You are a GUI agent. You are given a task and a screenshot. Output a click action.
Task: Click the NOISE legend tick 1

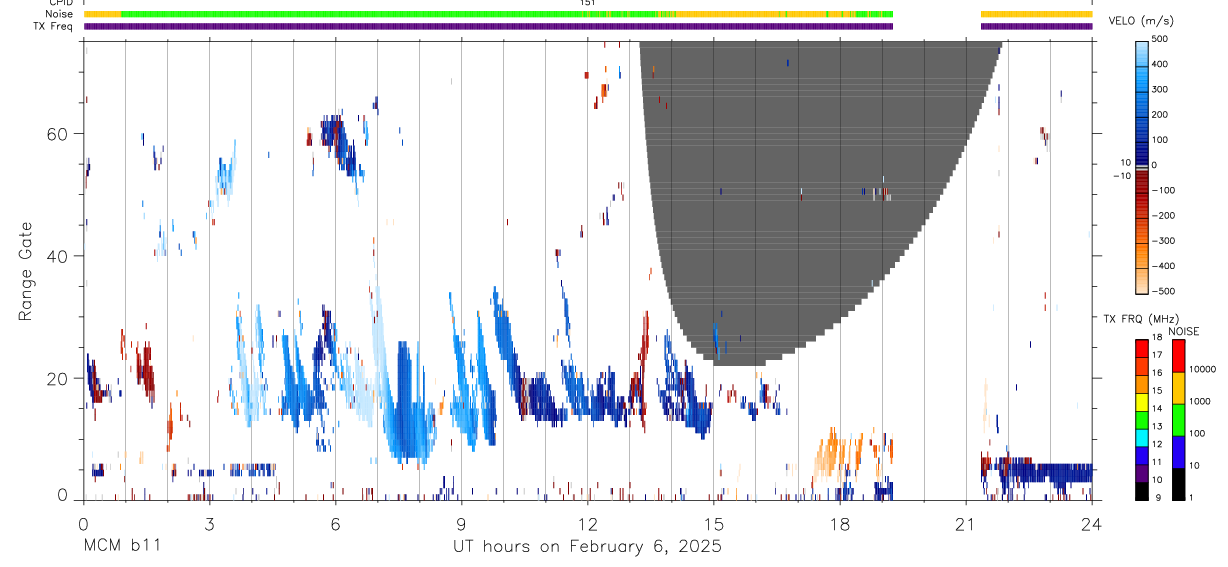tap(1192, 497)
